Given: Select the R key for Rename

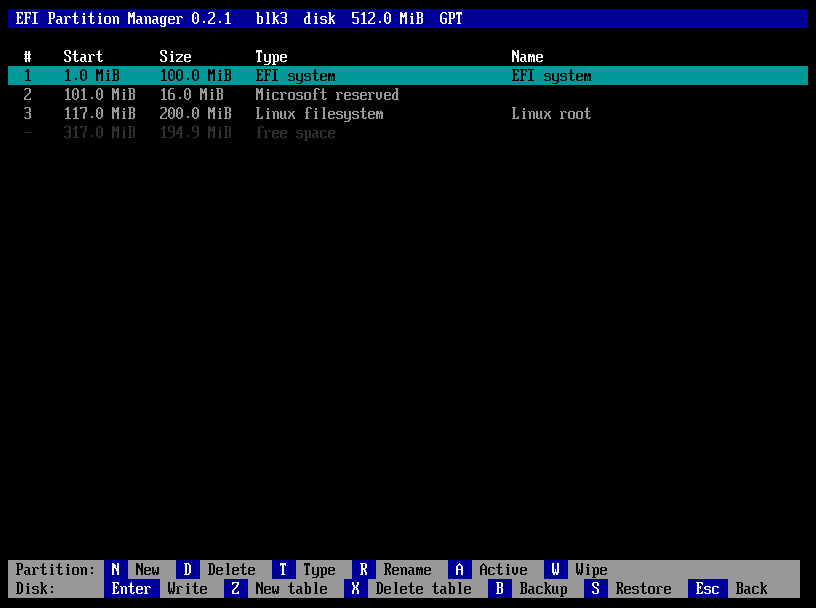Looking at the screenshot, I should point(363,569).
